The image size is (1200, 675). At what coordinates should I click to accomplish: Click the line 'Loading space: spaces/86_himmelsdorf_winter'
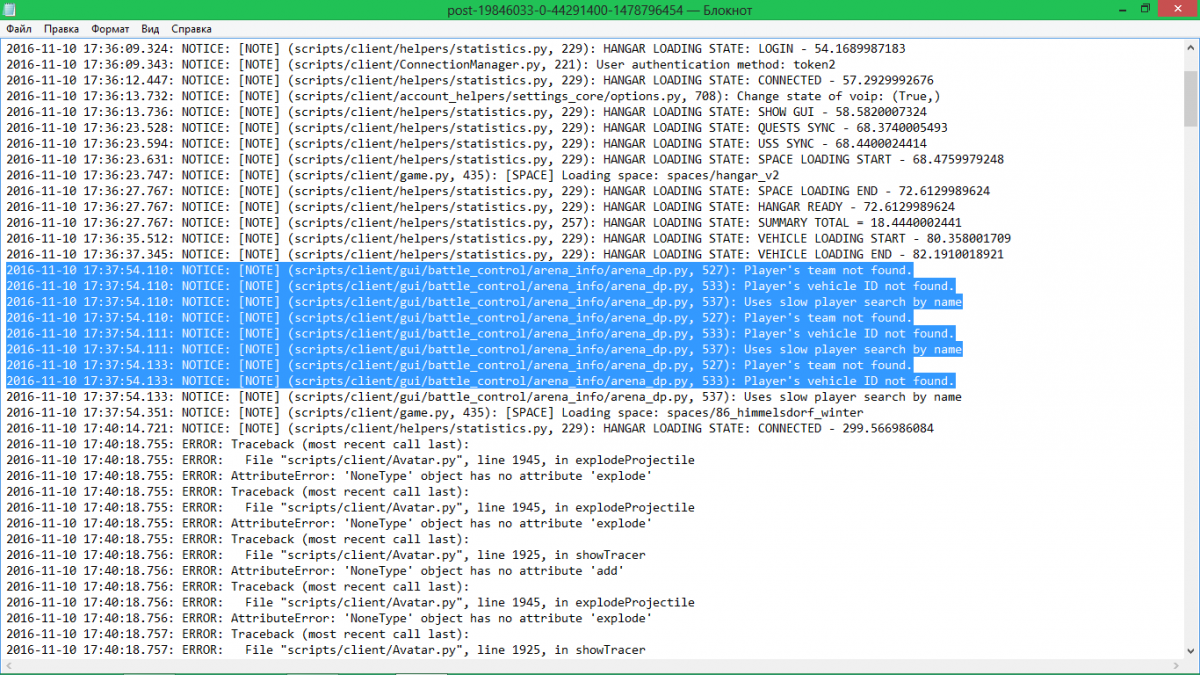point(435,412)
